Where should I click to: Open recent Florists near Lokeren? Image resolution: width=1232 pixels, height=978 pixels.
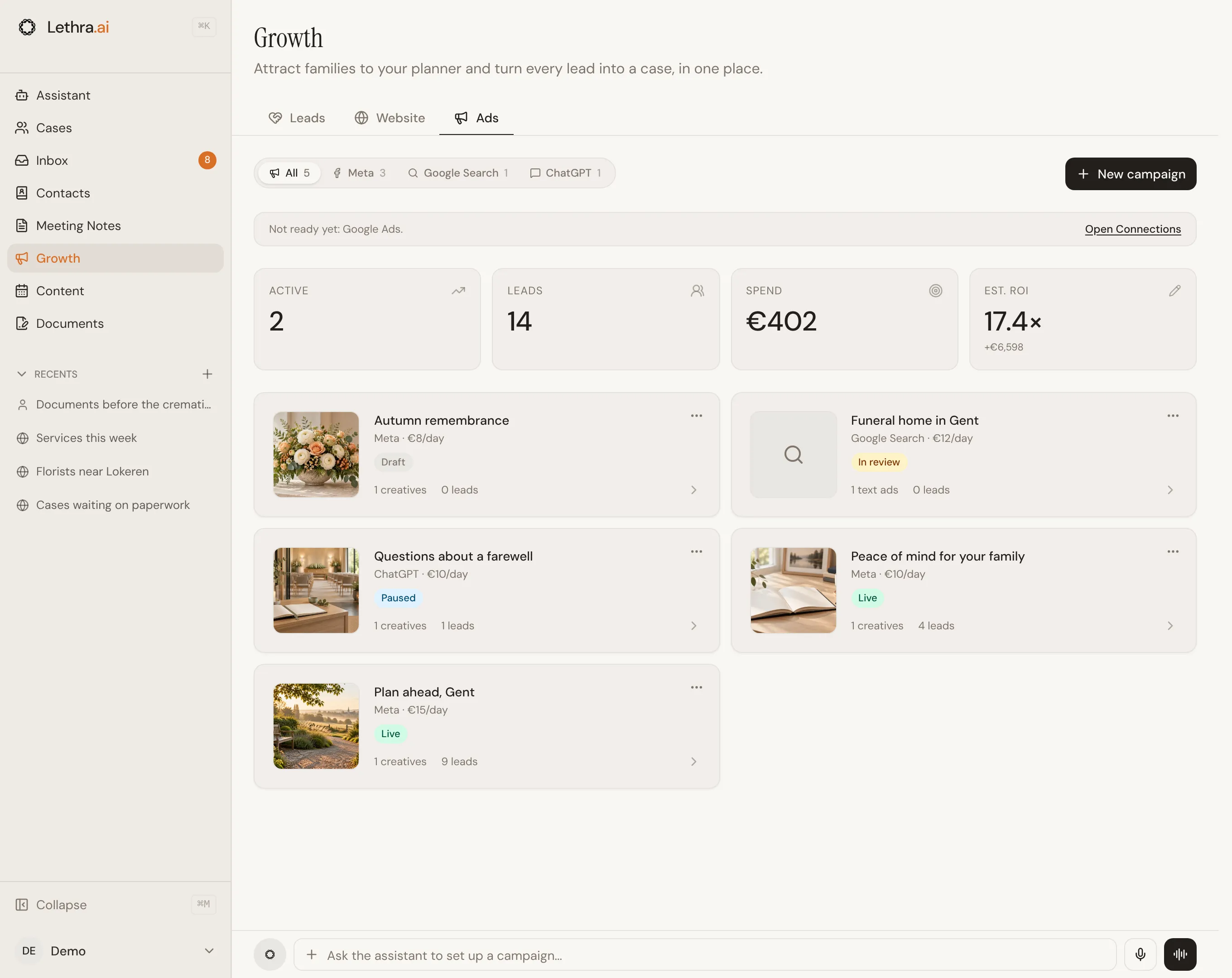[115, 472]
